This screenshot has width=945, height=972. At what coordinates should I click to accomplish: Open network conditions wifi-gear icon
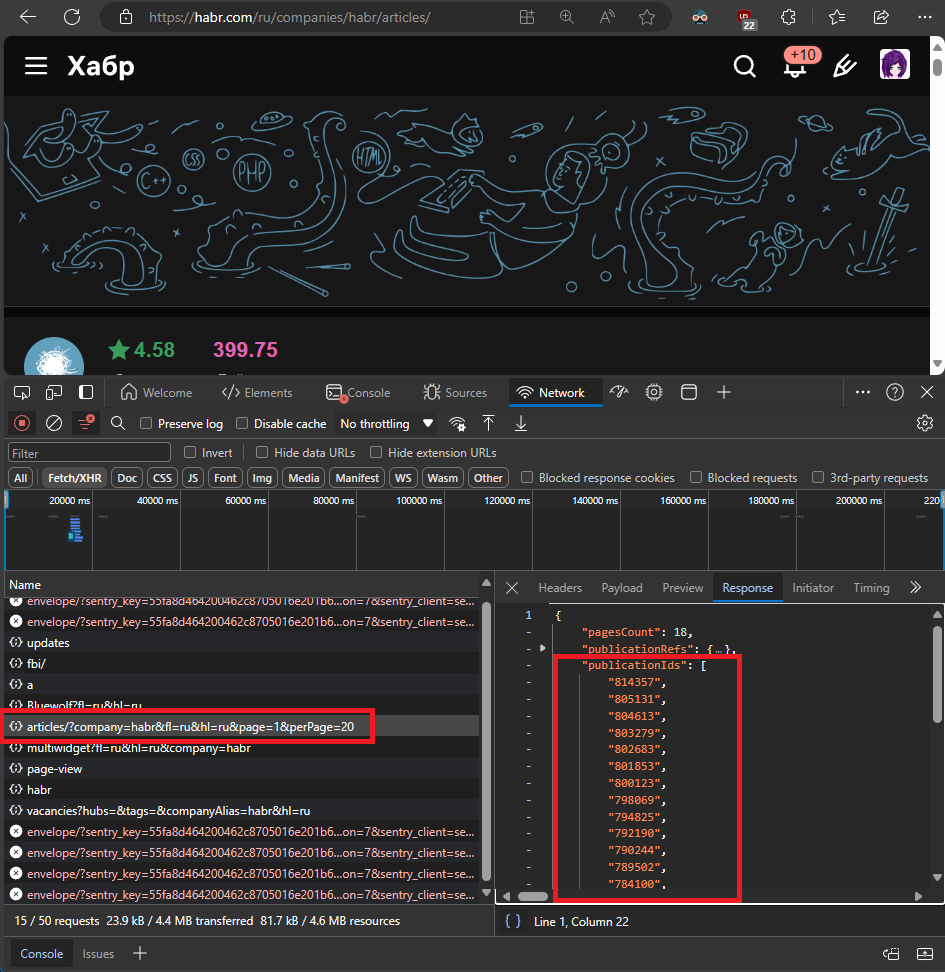[458, 423]
